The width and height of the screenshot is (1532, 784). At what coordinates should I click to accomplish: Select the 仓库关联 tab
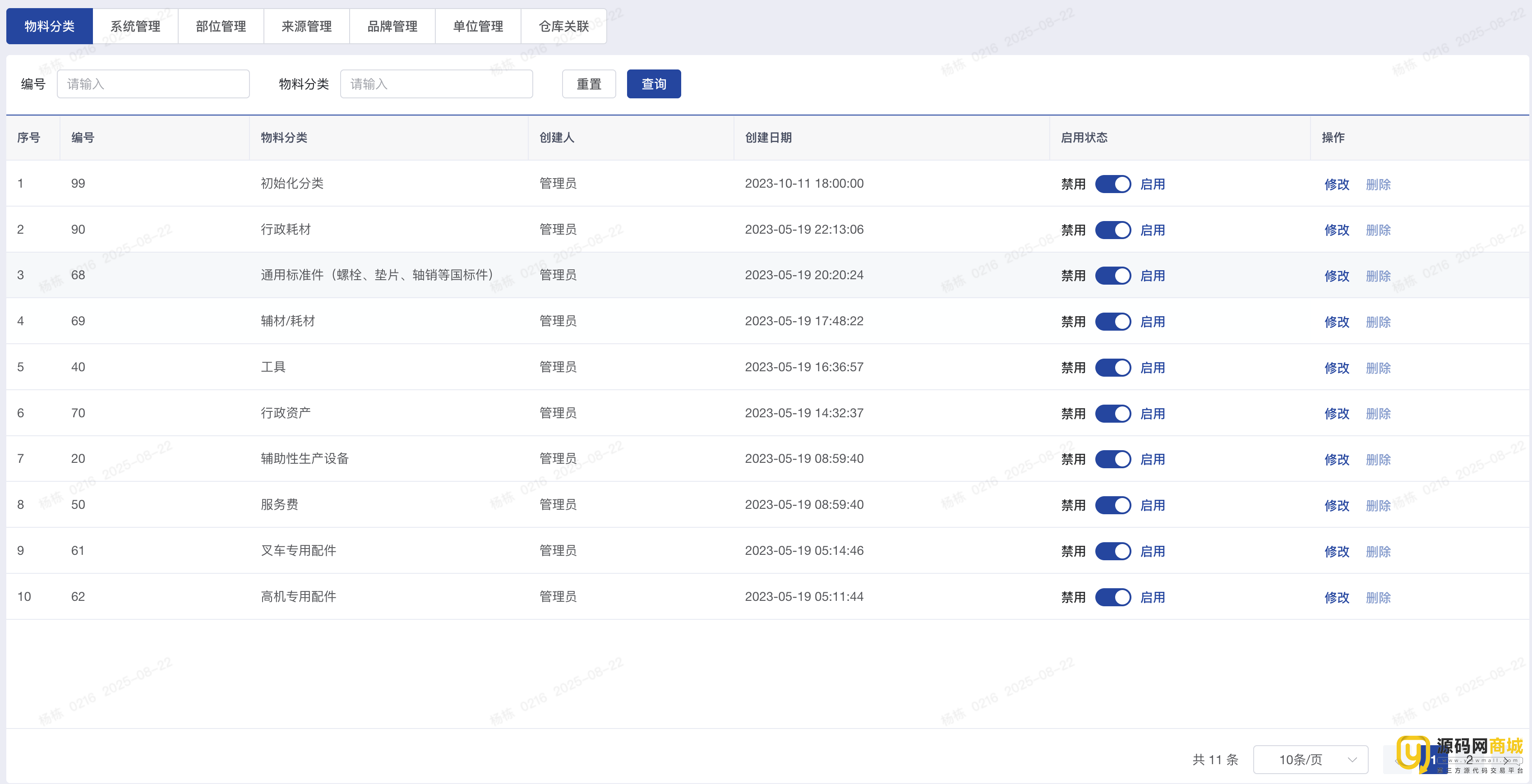[x=563, y=26]
